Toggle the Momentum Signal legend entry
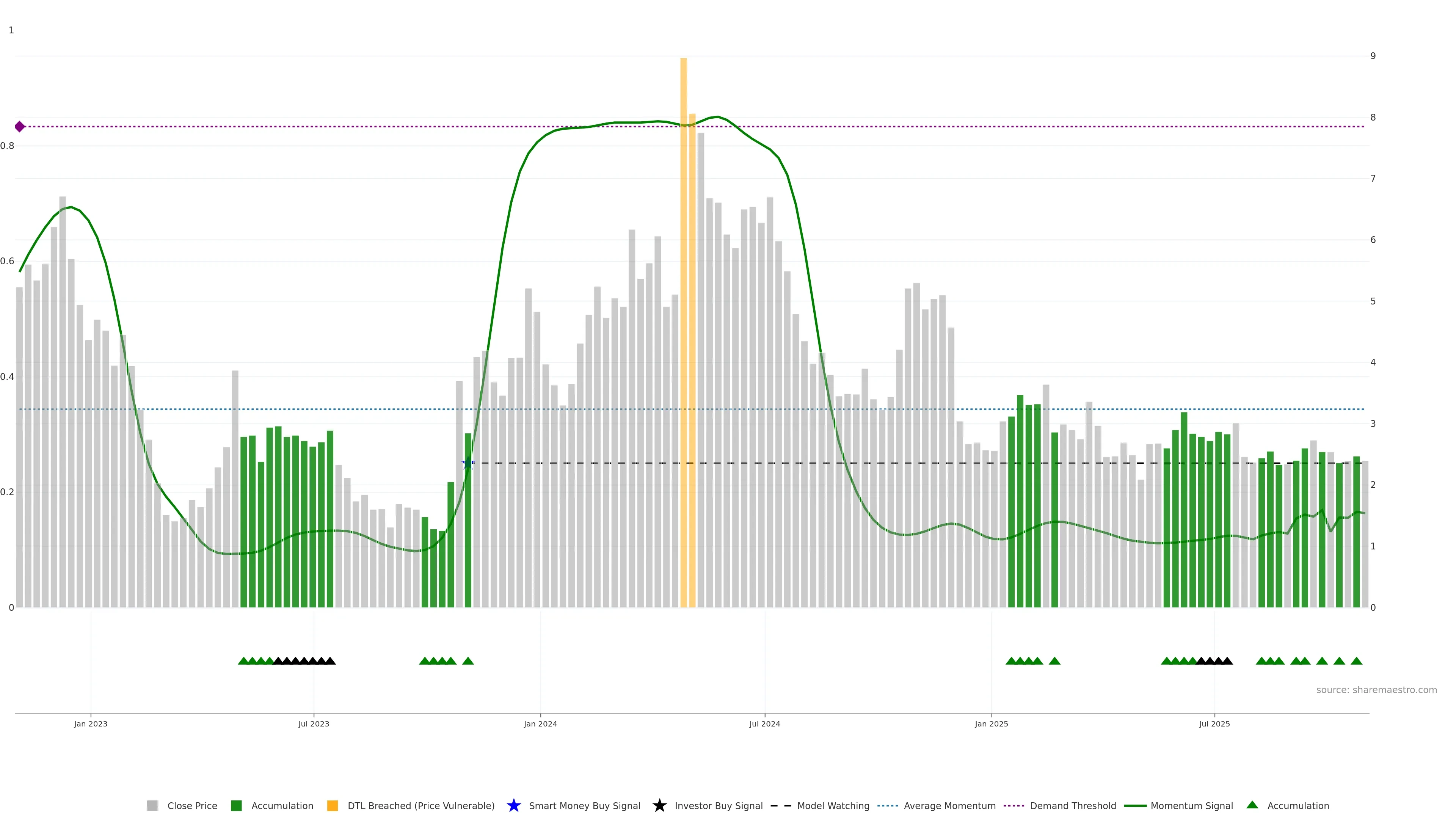This screenshot has width=1456, height=819. (x=1191, y=805)
